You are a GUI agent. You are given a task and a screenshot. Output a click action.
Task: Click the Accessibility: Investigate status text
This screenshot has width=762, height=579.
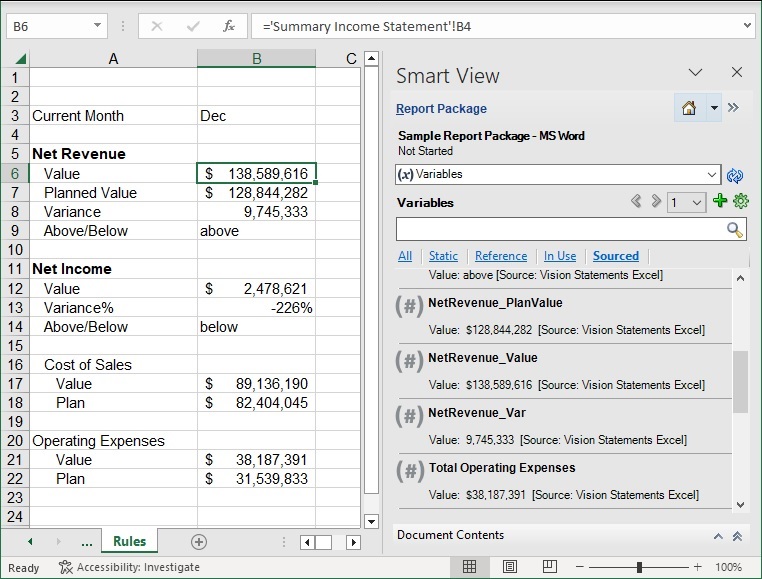click(138, 567)
